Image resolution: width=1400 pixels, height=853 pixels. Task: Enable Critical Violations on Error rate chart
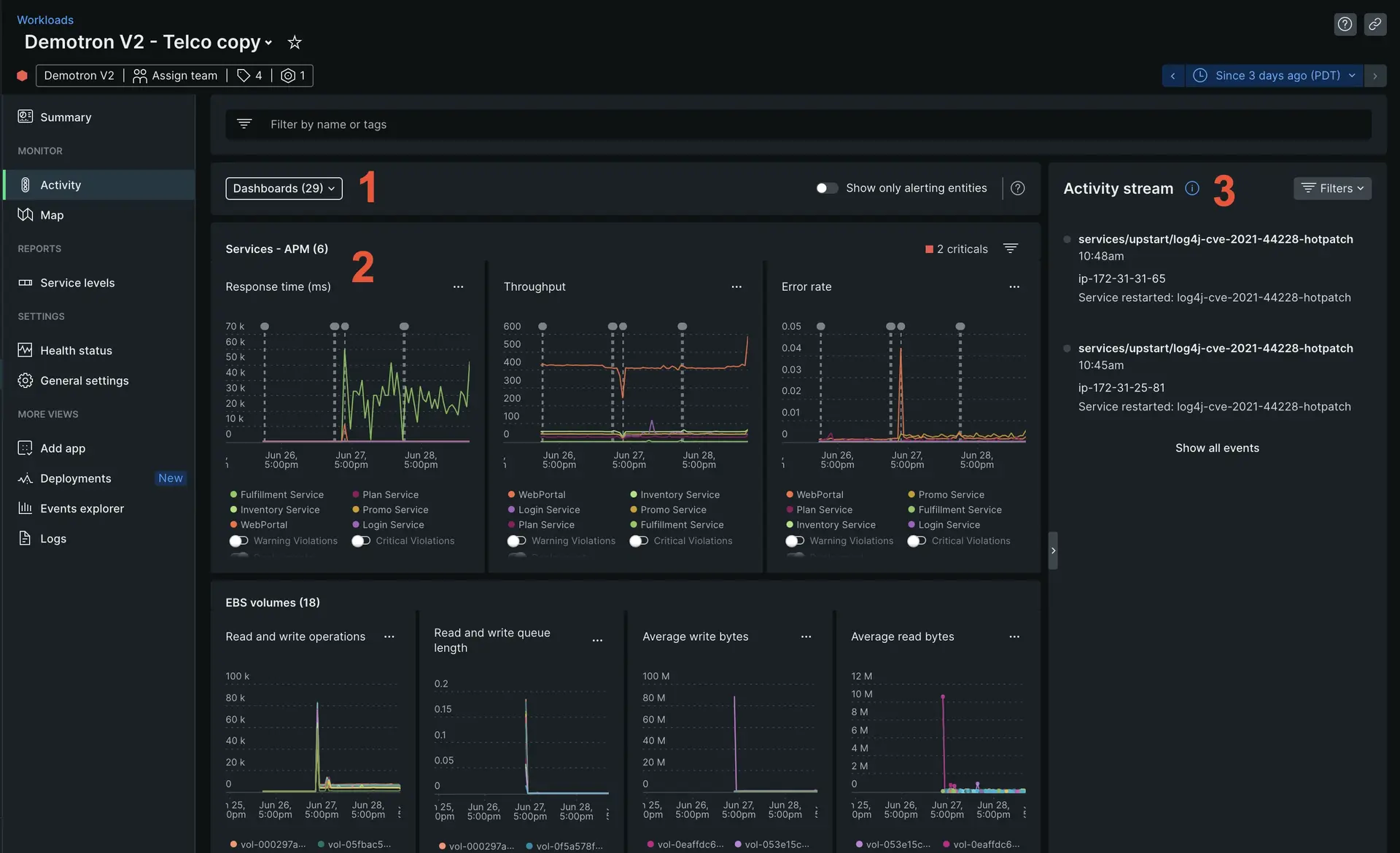pos(917,541)
